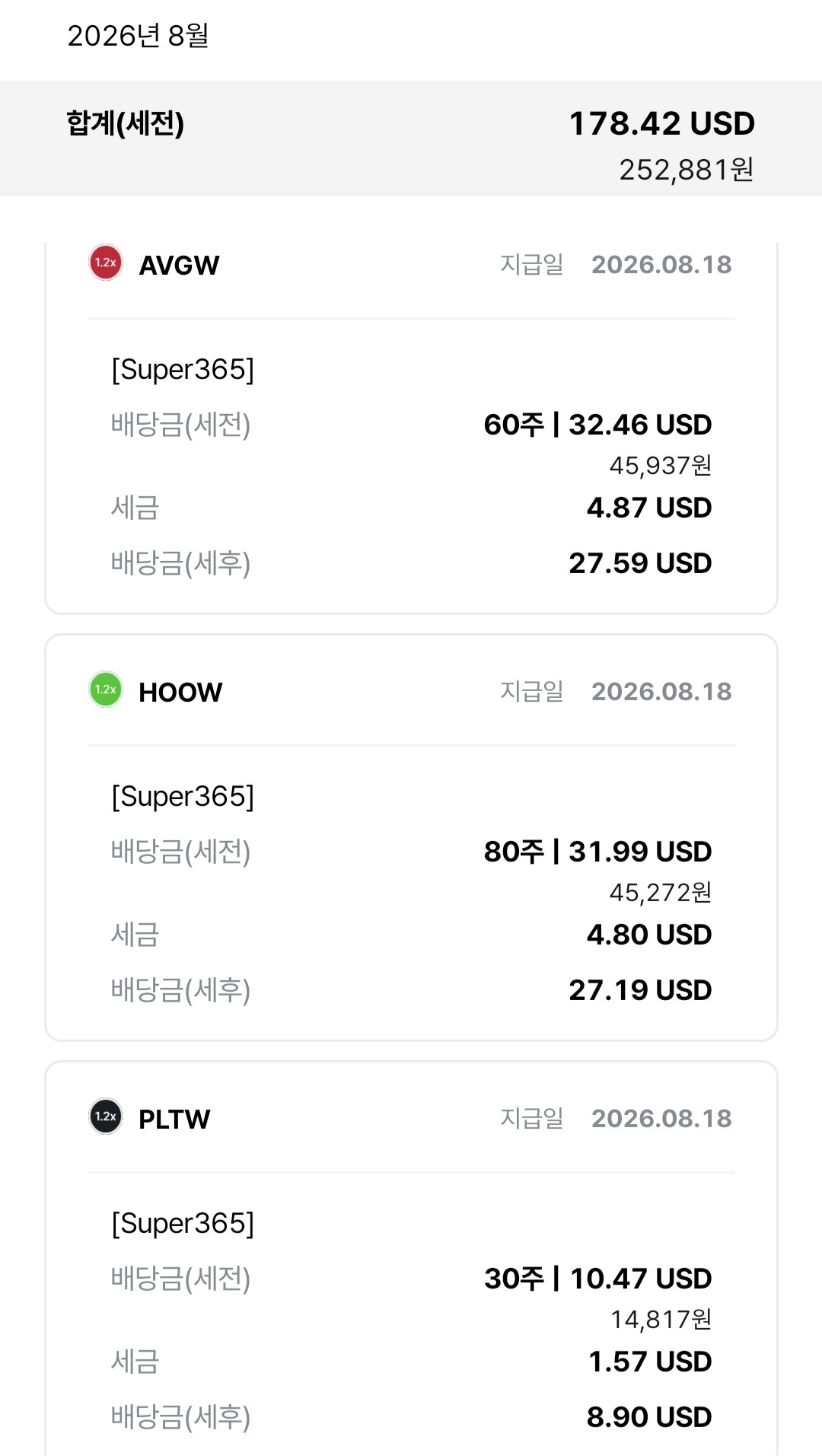Tap the red AVGW 1.2x icon
Viewport: 822px width, 1456px height.
pyautogui.click(x=106, y=263)
